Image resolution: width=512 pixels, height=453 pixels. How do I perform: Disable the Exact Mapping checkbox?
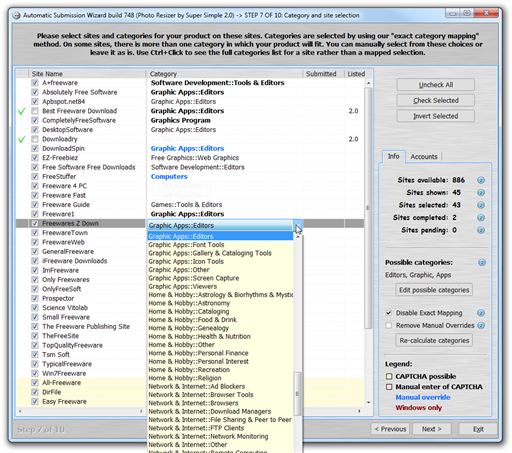point(389,313)
